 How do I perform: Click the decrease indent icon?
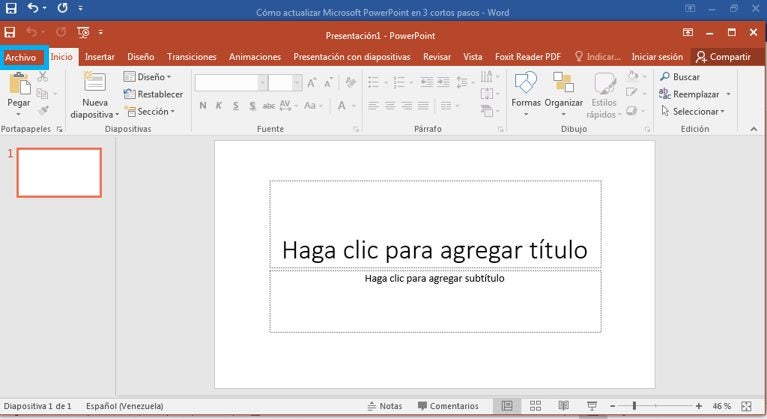pyautogui.click(x=427, y=82)
